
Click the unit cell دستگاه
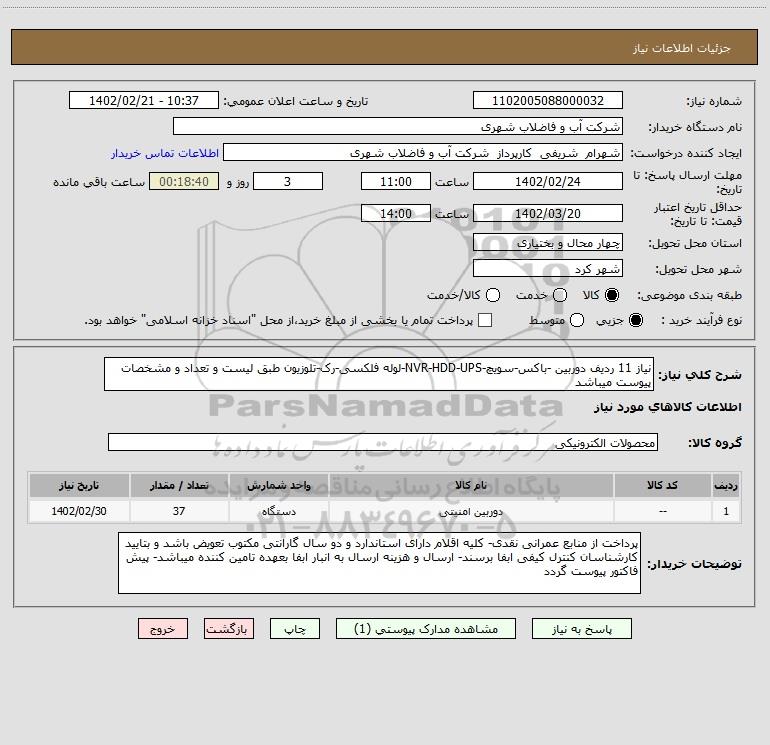(x=278, y=511)
